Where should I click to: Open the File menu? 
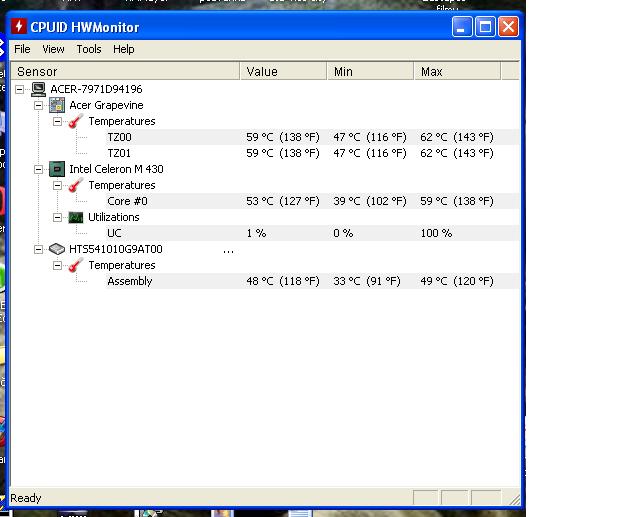coord(22,49)
